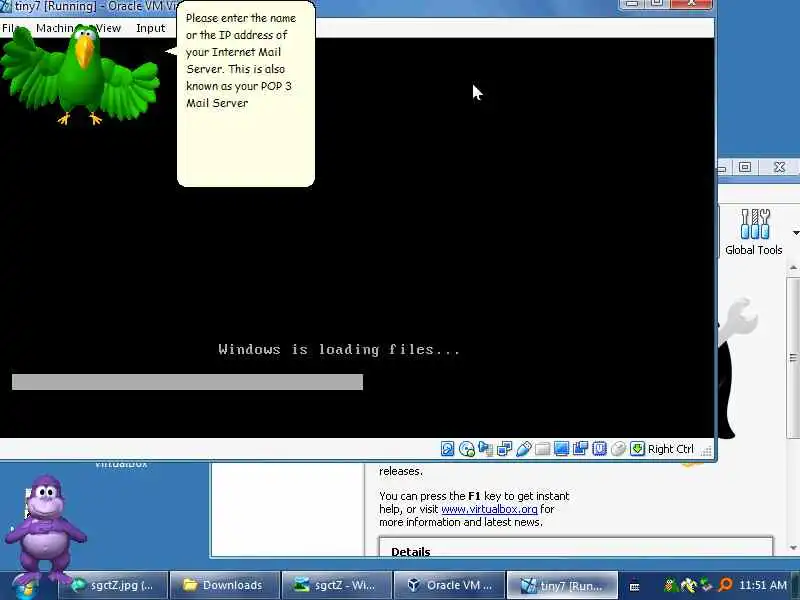Click the banana-colored tray icon
800x600 pixels.
click(688, 586)
